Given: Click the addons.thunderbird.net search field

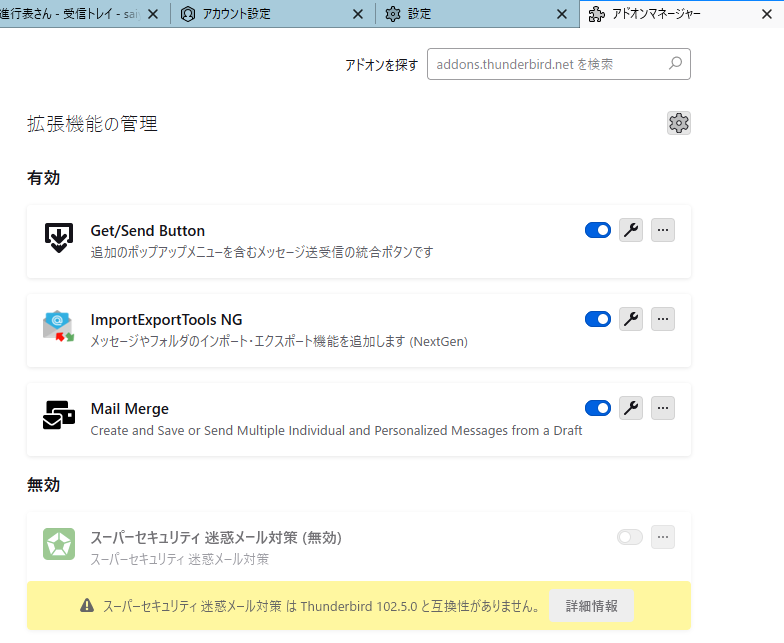Looking at the screenshot, I should pyautogui.click(x=545, y=64).
